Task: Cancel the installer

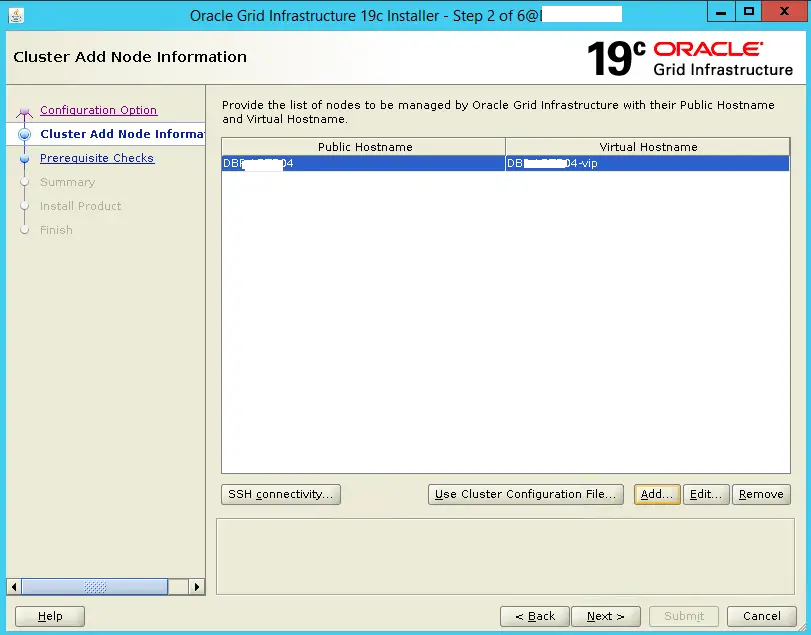Action: coord(761,616)
